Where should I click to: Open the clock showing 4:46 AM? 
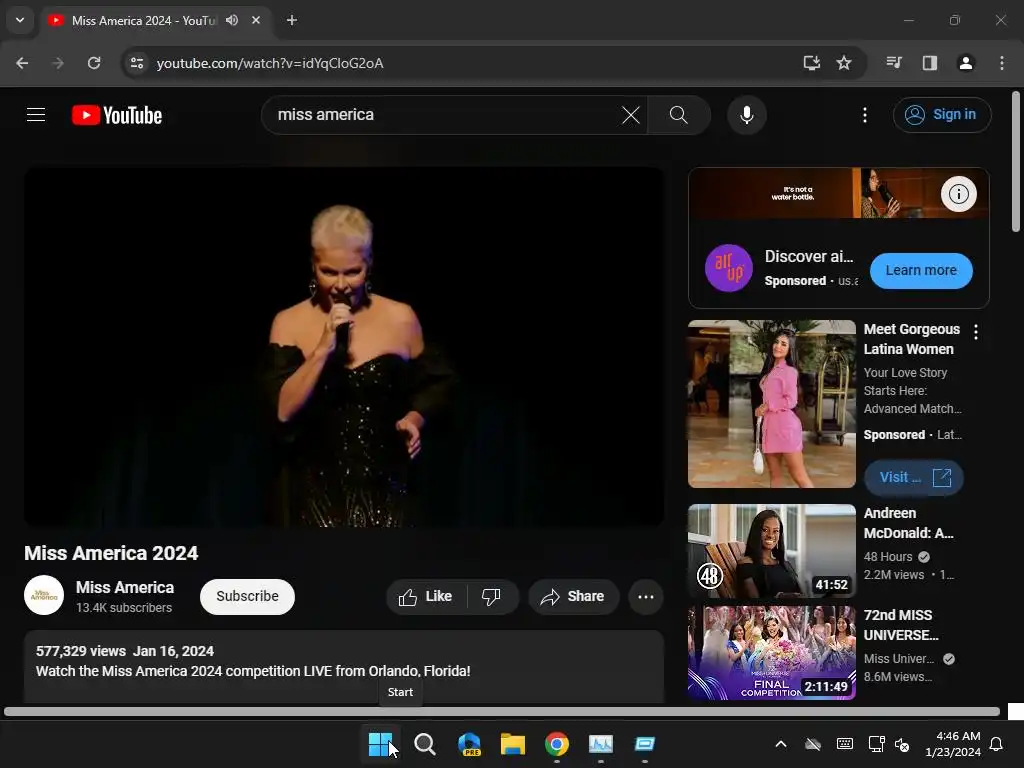click(953, 744)
